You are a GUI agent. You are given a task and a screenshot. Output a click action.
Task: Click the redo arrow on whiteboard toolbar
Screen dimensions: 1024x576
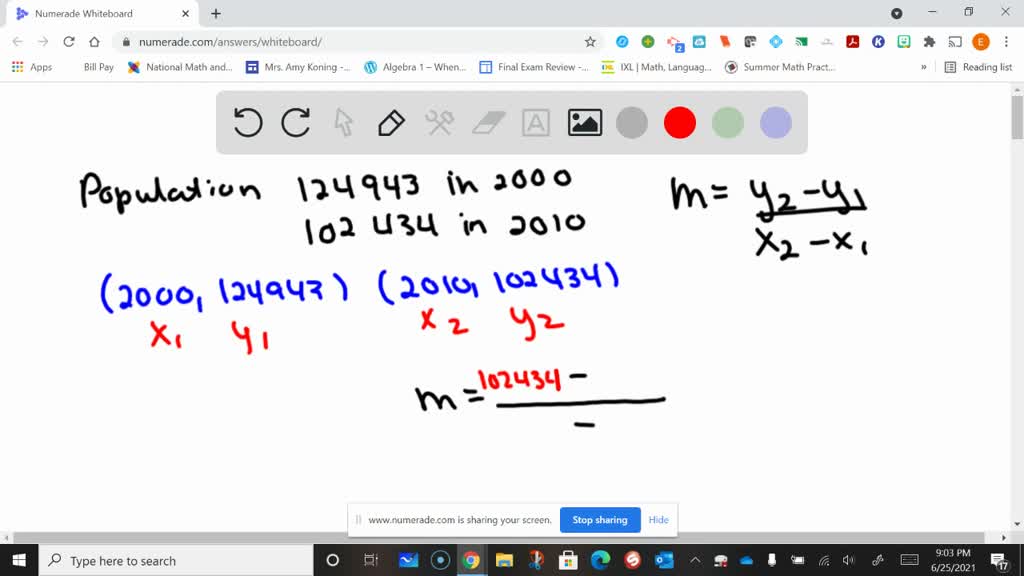pyautogui.click(x=296, y=123)
